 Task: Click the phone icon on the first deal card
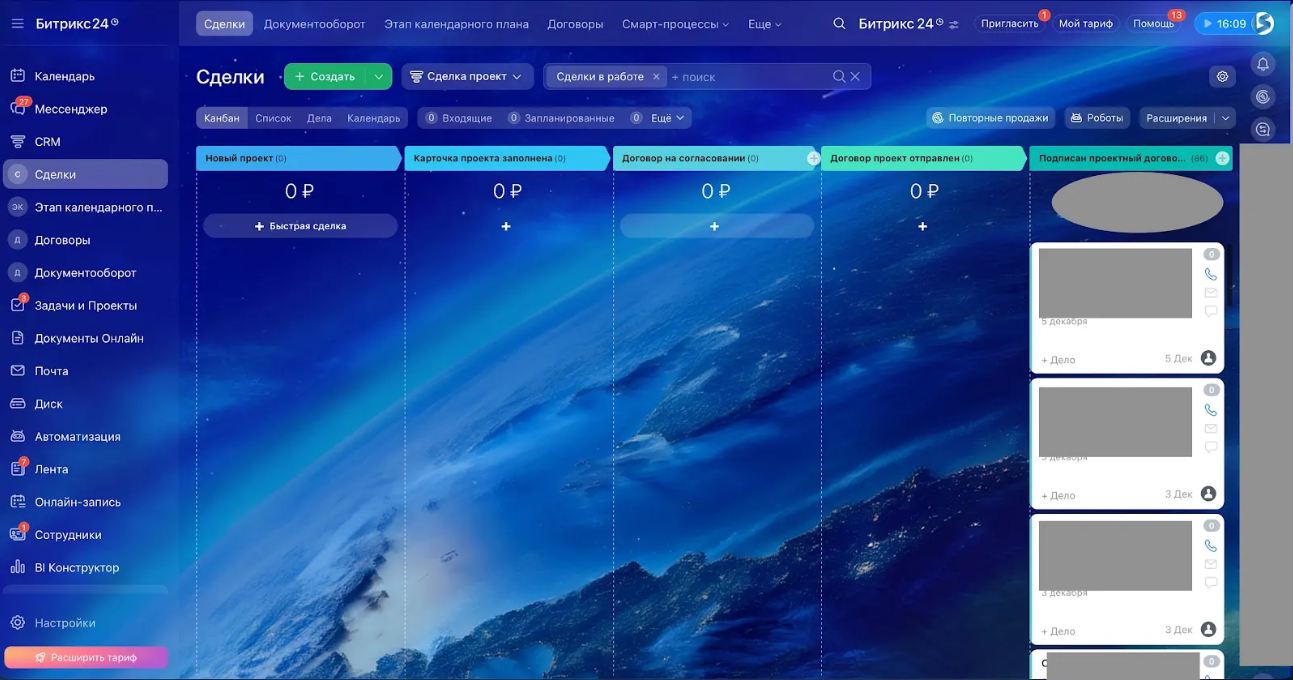[x=1211, y=274]
